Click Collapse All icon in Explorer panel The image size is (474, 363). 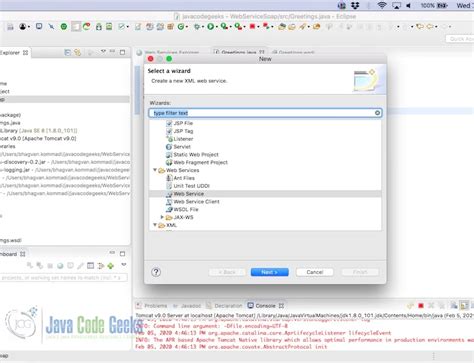point(68,52)
